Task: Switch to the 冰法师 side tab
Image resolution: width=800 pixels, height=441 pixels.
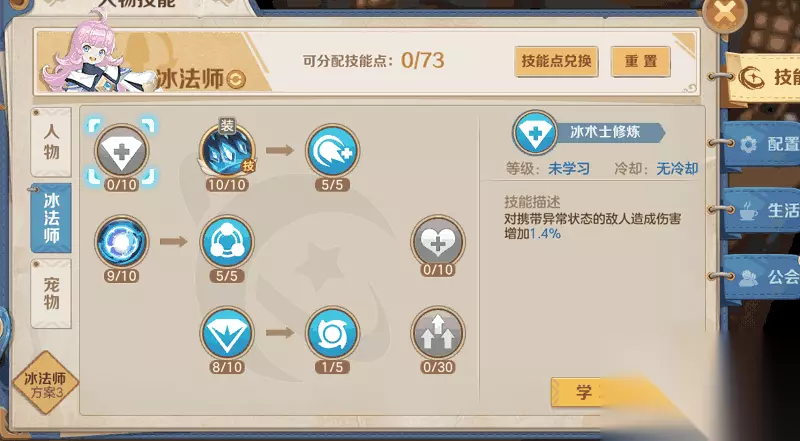Action: click(51, 218)
